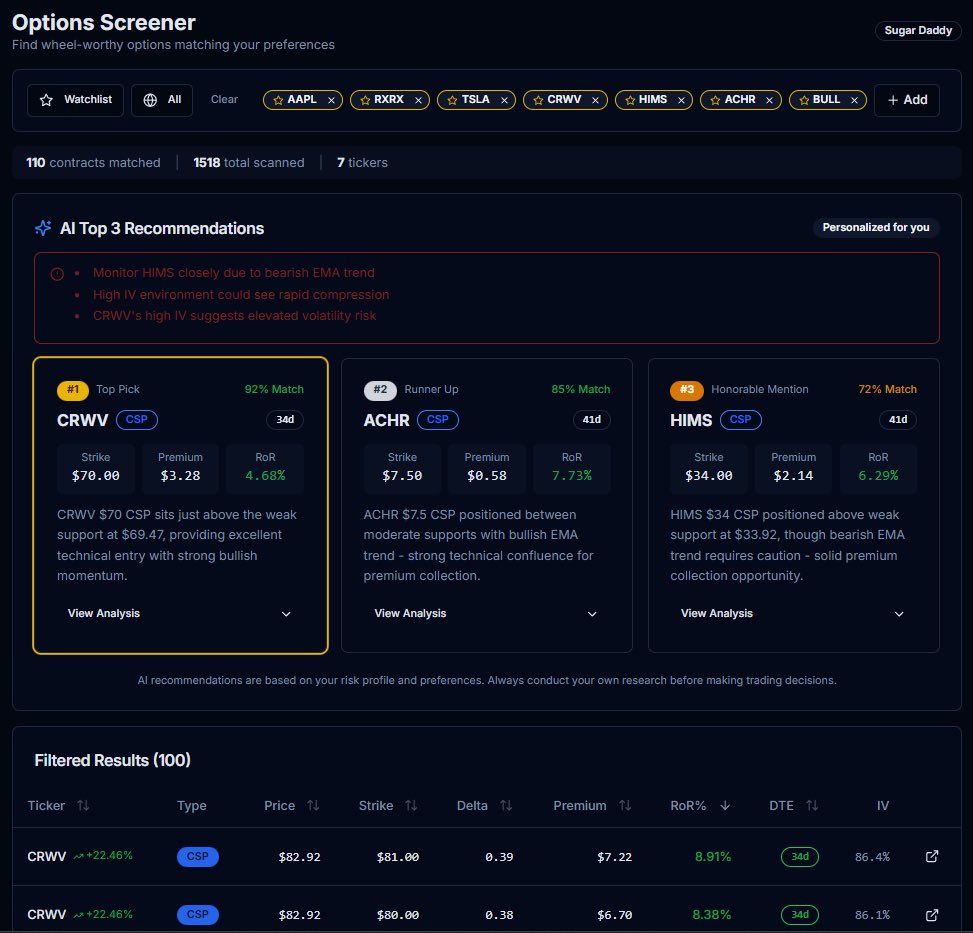This screenshot has width=973, height=933.
Task: Click the +22.46% change in the $81.00 strike row
Action: [x=103, y=855]
